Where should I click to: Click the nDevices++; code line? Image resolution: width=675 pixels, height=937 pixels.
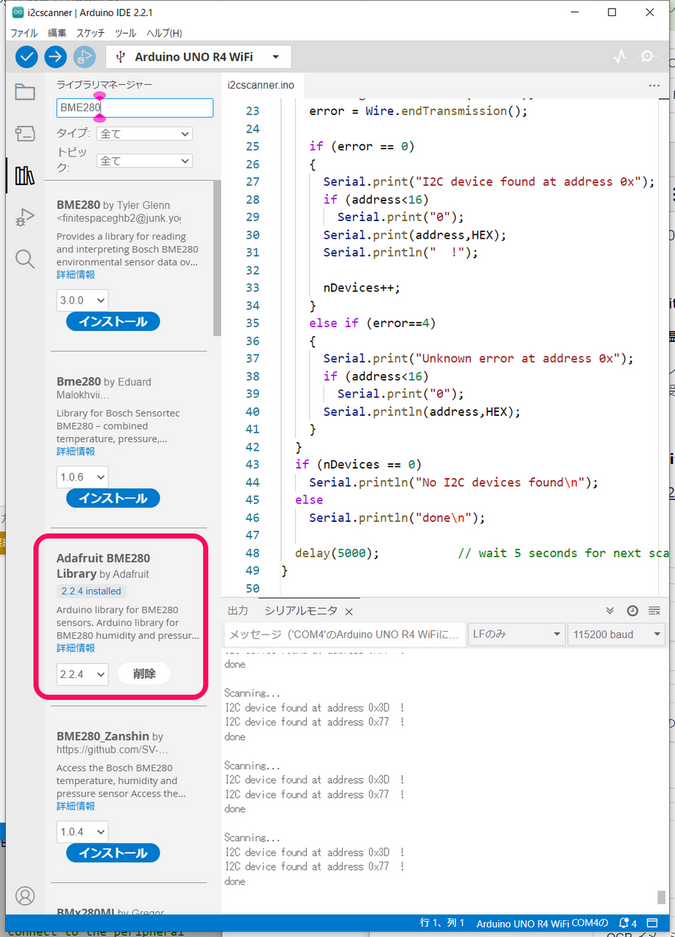[x=361, y=287]
